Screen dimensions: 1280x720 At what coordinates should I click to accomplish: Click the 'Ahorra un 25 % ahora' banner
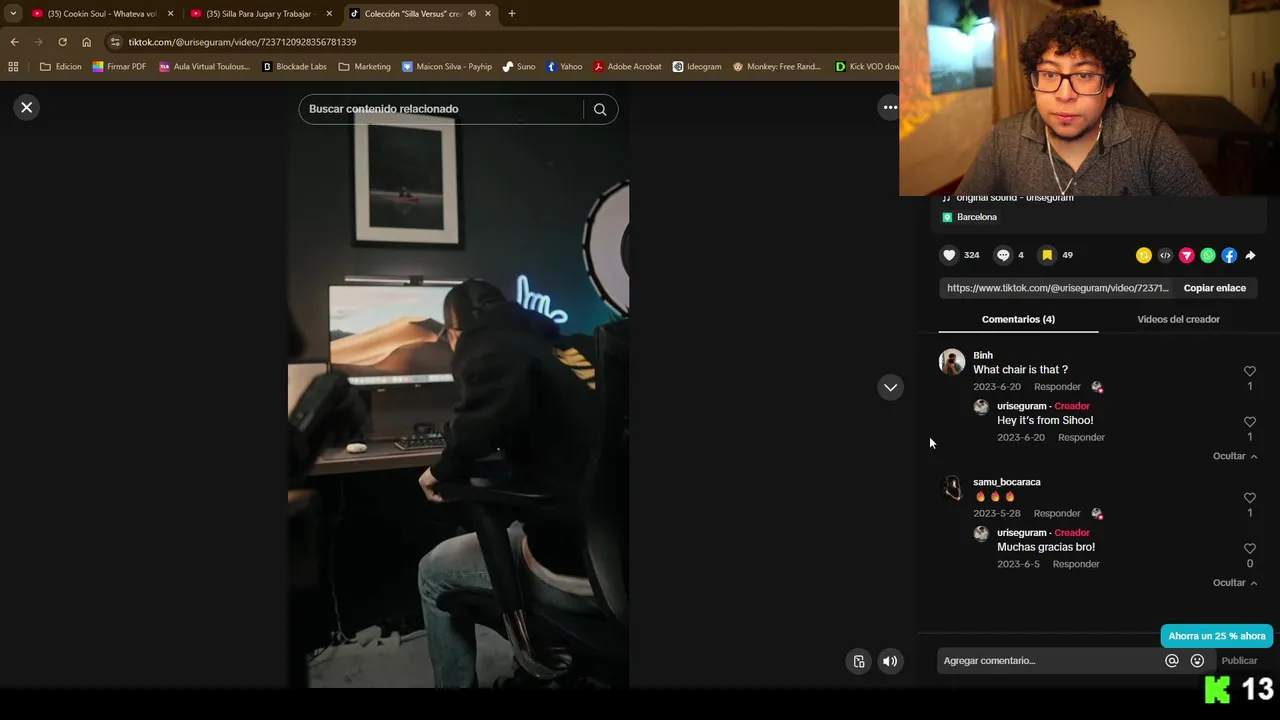click(x=1217, y=636)
